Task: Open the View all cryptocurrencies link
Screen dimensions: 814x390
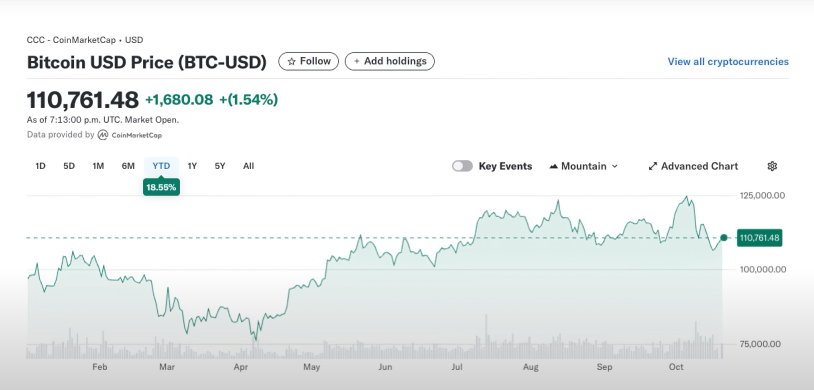Action: [x=728, y=62]
